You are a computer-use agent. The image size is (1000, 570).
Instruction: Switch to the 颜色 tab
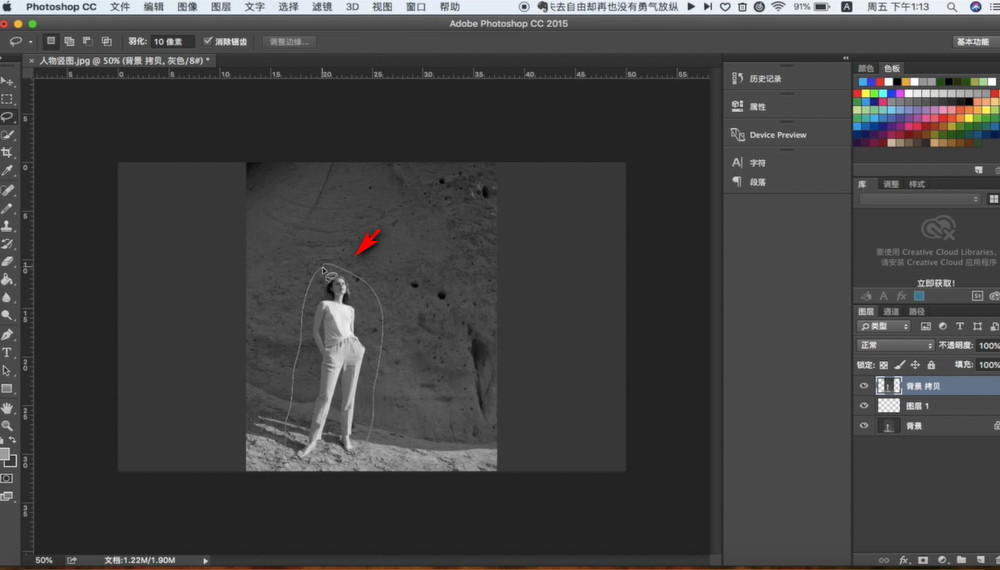pos(865,68)
